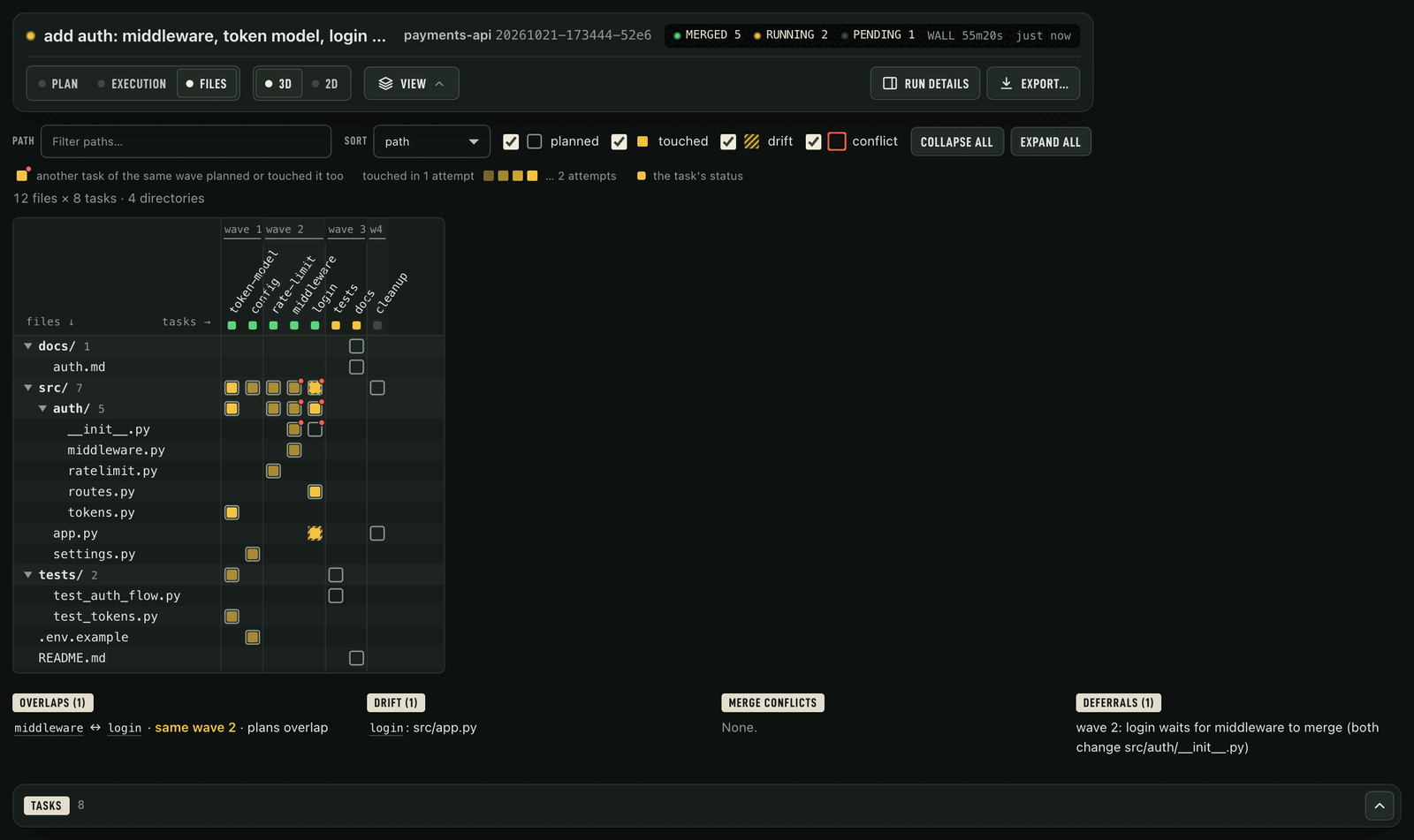
Task: Select the touched cell for routes.py login
Action: (x=315, y=492)
